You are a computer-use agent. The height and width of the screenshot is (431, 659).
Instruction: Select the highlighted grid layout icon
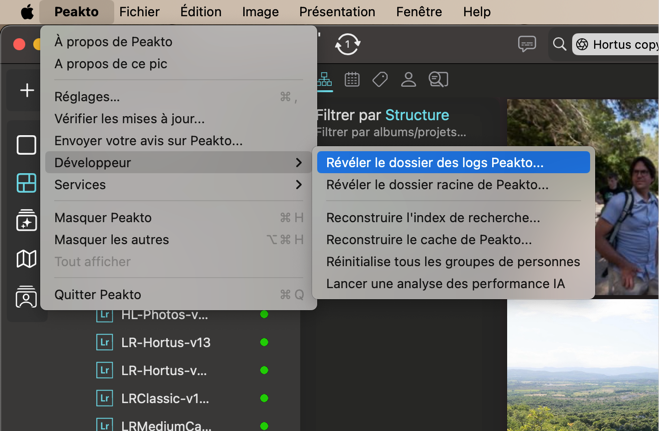coord(26,183)
